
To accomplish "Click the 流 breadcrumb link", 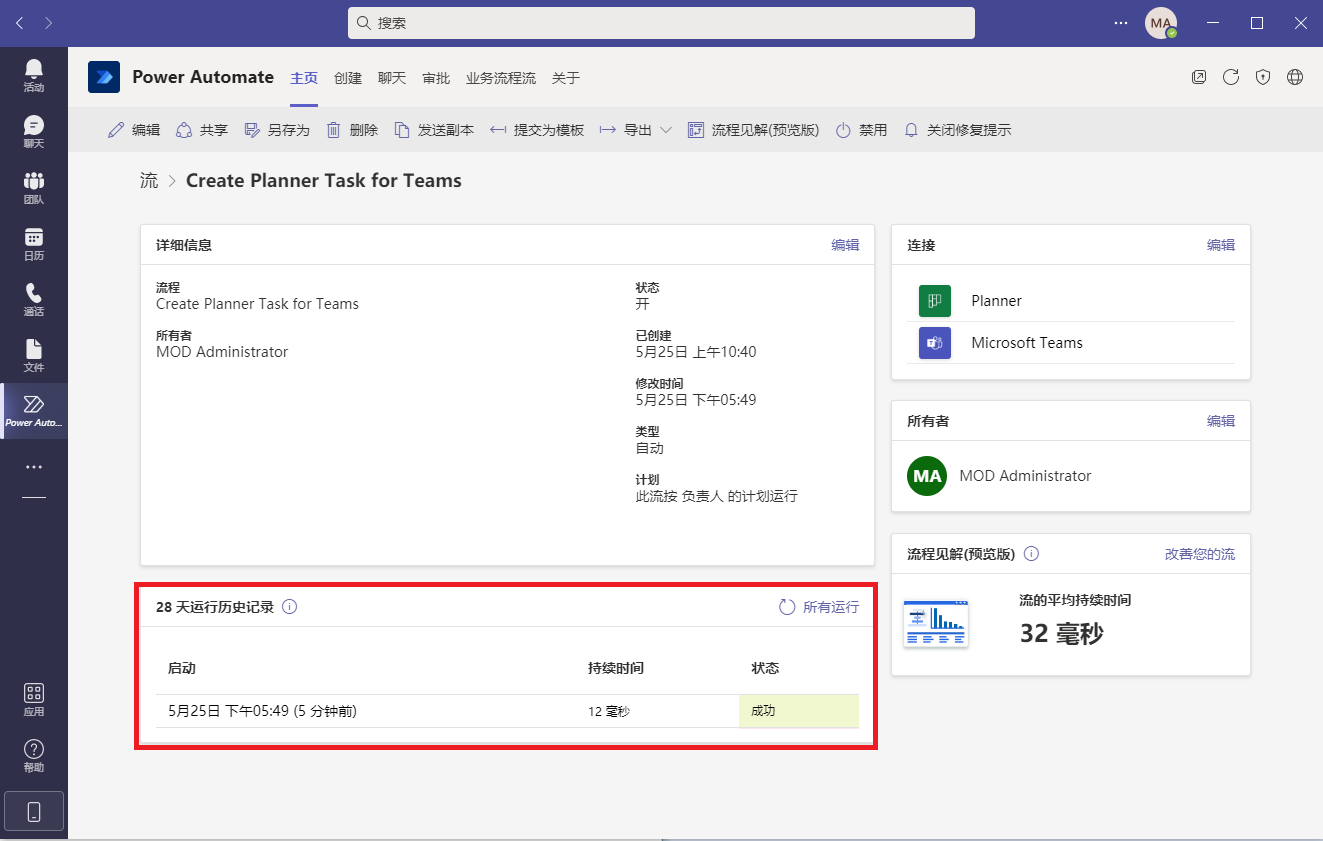I will point(149,181).
